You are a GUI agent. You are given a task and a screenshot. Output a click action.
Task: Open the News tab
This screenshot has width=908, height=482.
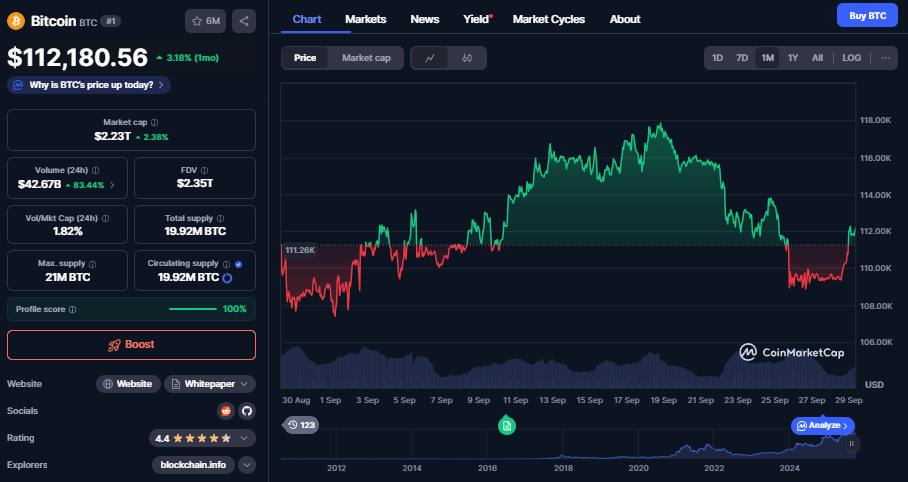click(424, 19)
